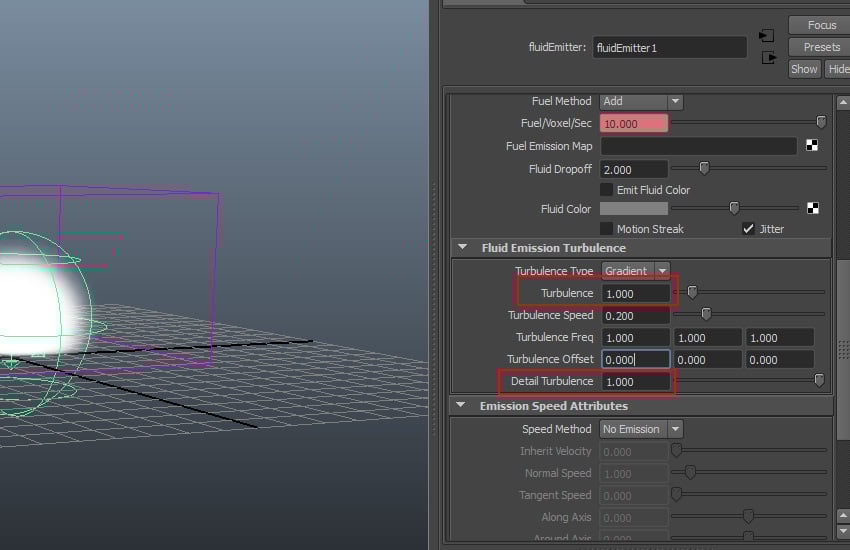
Task: Collapse the Emission Speed Attributes section
Action: pos(463,406)
